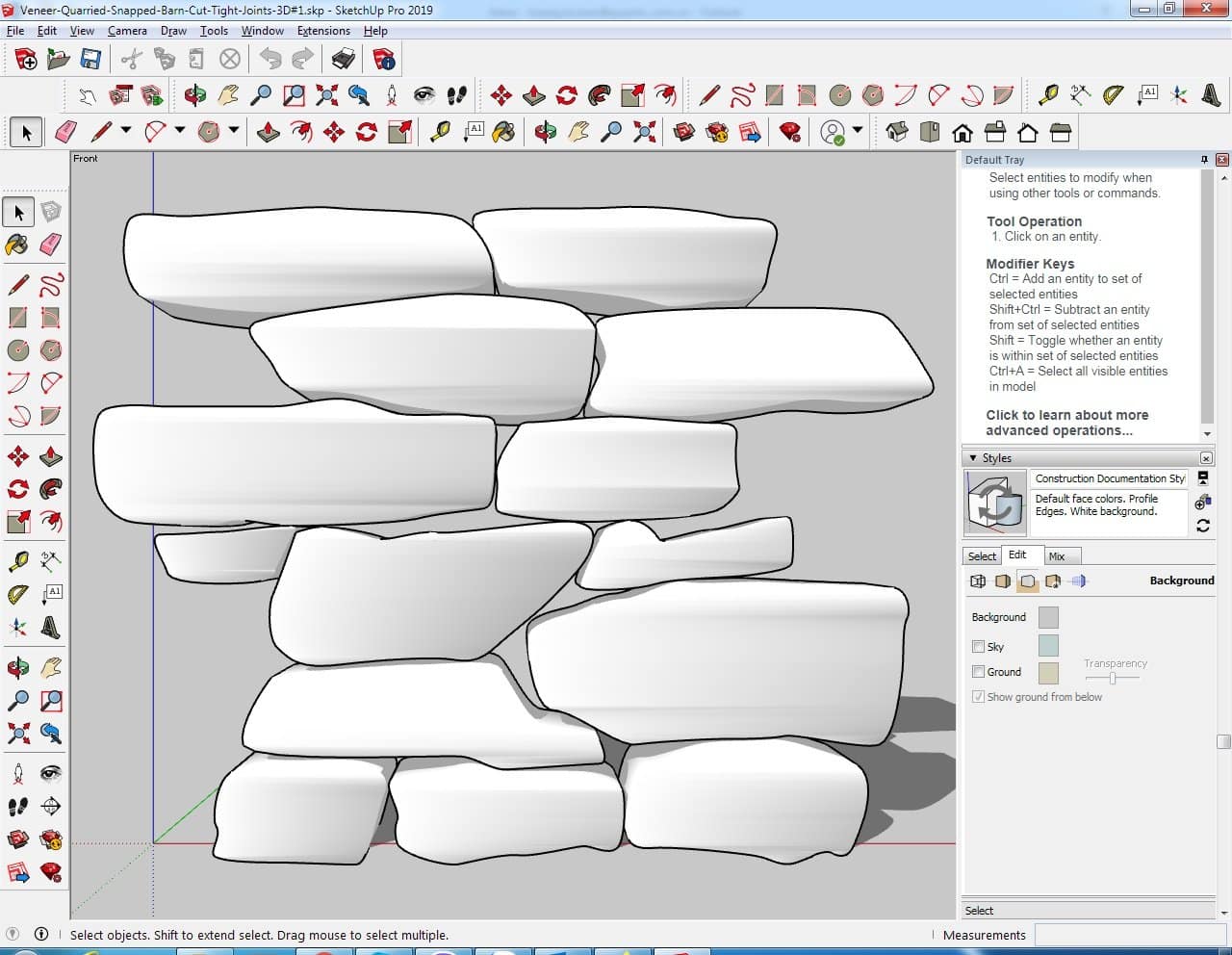Select the Eraser tool in left toolbar

51,245
